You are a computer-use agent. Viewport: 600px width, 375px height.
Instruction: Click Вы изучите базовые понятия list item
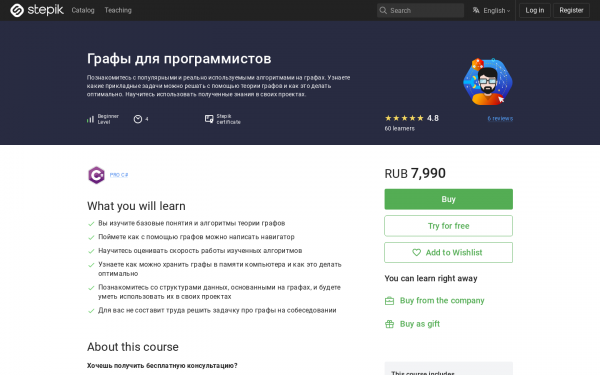pos(191,223)
